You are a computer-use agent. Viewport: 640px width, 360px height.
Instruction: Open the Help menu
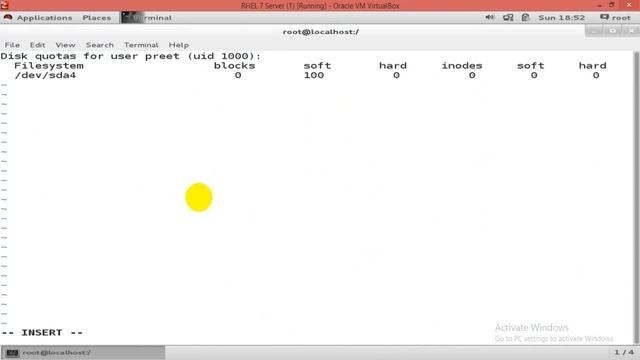[x=179, y=45]
